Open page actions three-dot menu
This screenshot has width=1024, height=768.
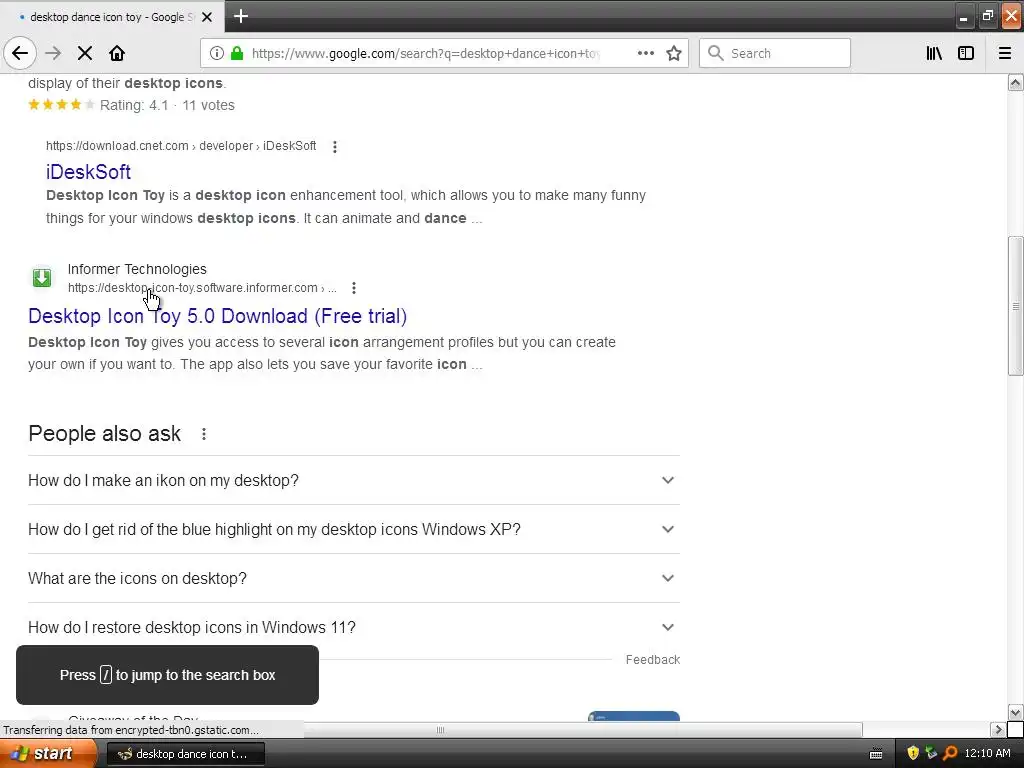point(645,54)
